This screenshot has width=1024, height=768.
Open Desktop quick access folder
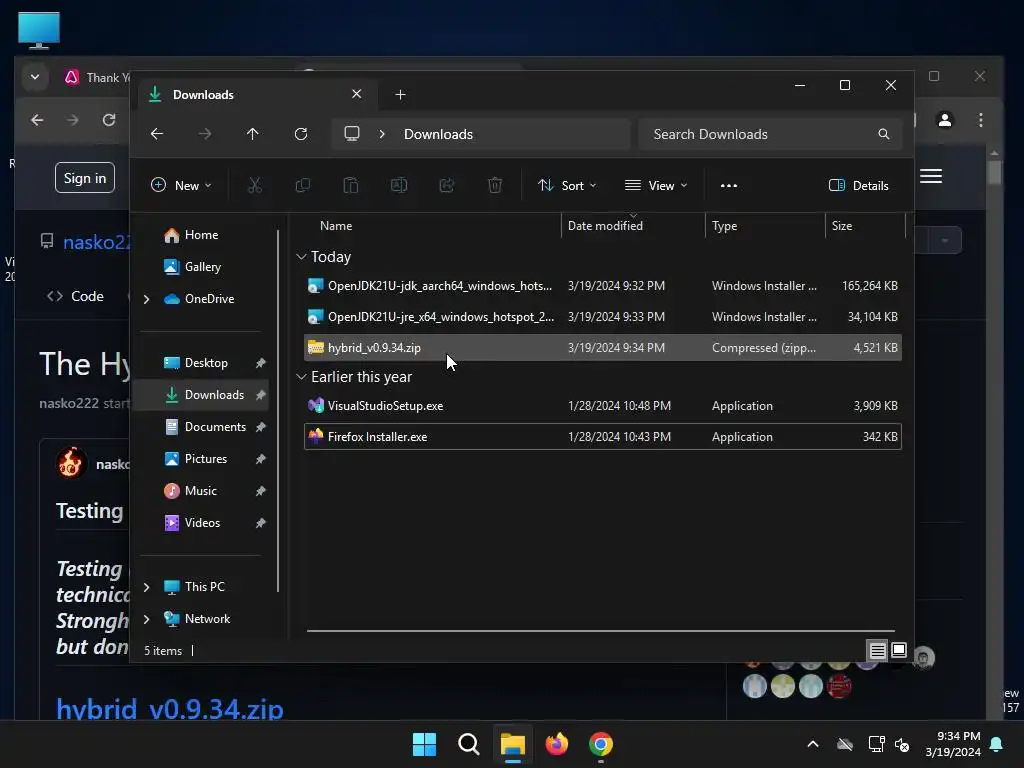click(x=202, y=363)
